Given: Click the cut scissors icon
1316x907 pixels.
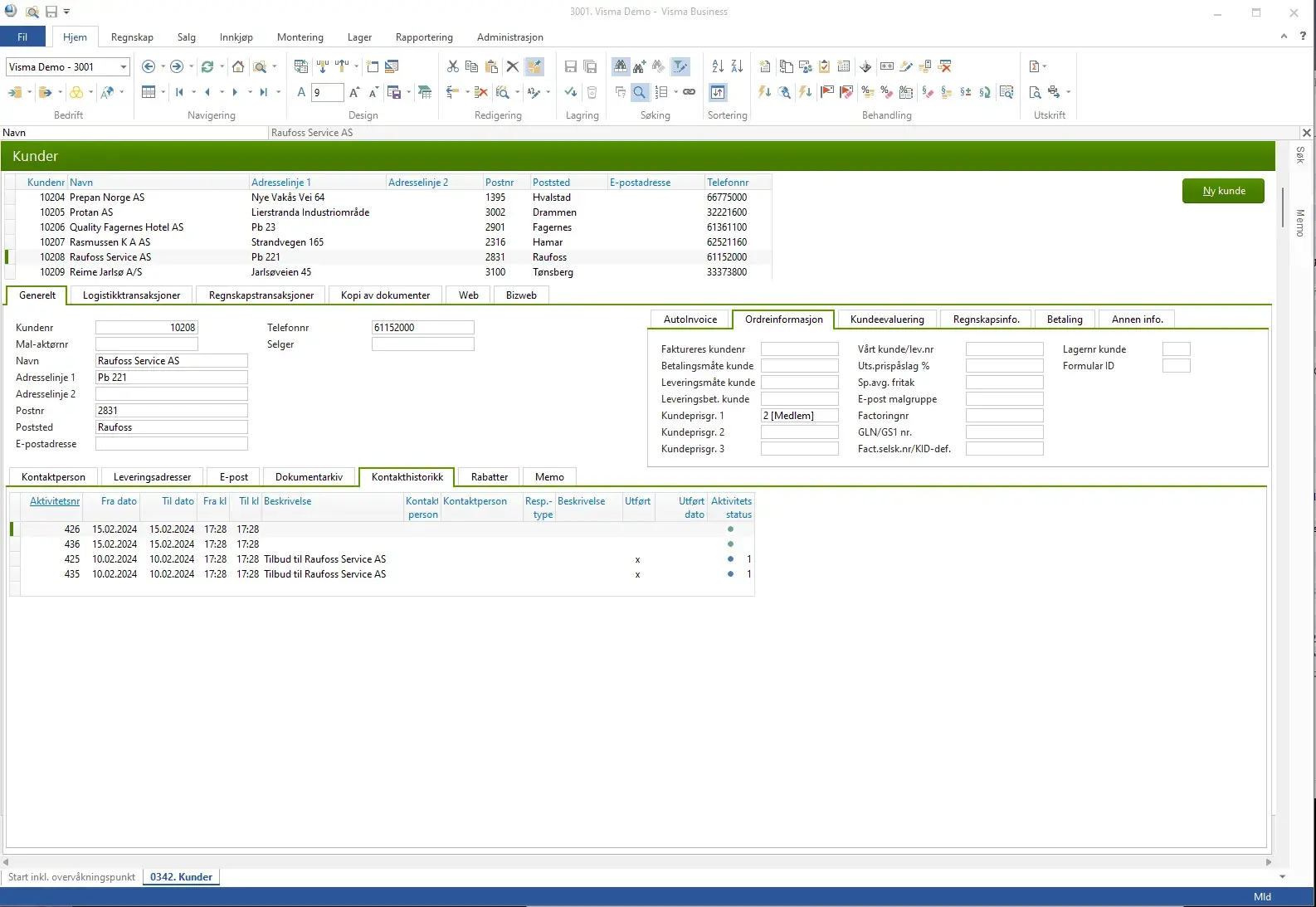Looking at the screenshot, I should pyautogui.click(x=453, y=66).
